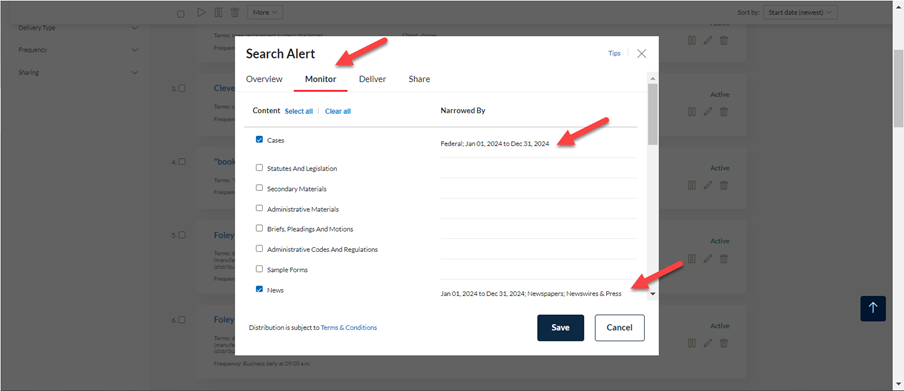This screenshot has height=391, width=904.
Task: Pause alert number 4
Action: pyautogui.click(x=692, y=185)
